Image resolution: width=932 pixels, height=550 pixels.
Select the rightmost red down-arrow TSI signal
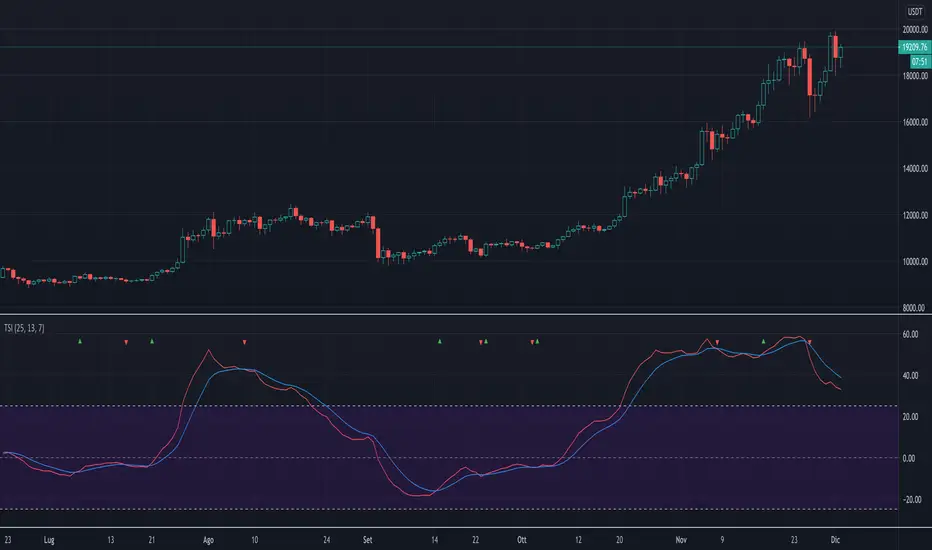click(x=810, y=342)
